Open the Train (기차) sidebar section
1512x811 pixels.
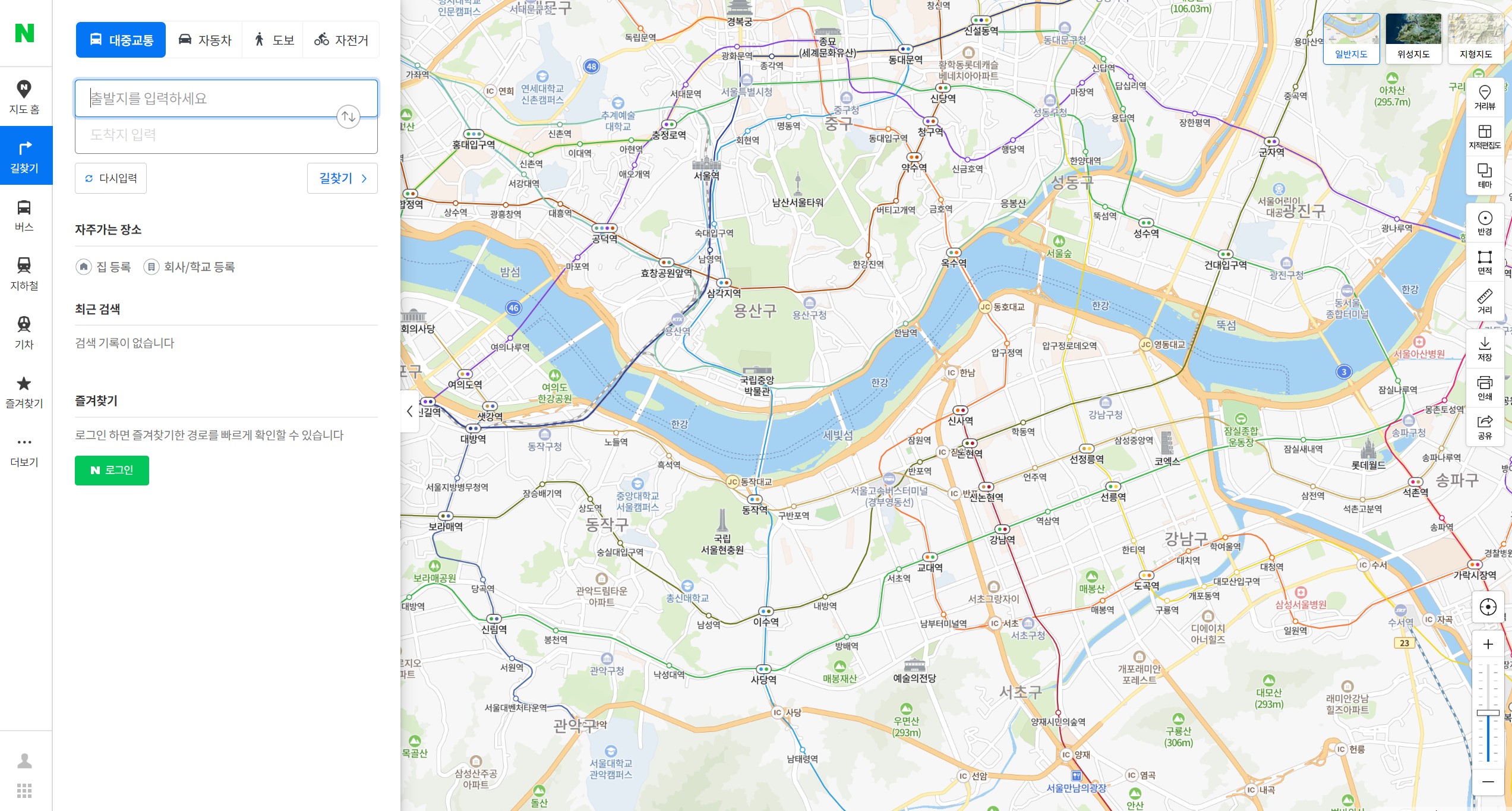24,332
